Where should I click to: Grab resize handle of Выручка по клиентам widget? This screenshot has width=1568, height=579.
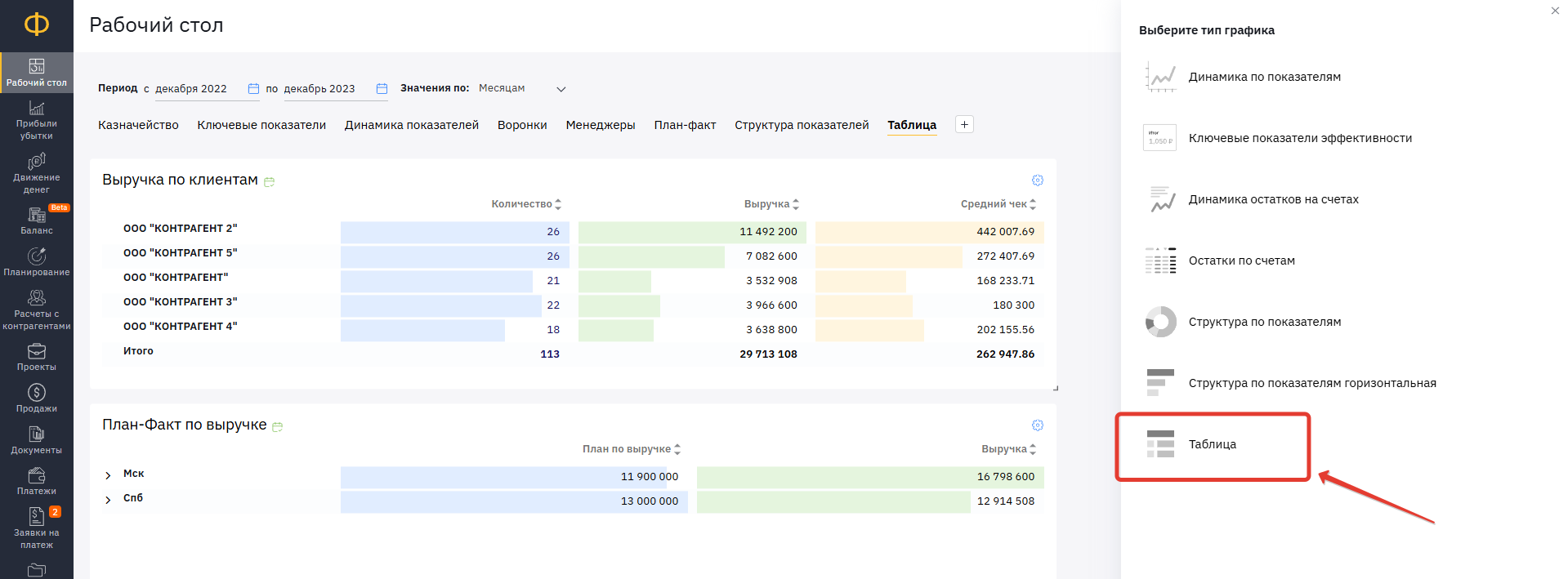pos(1055,388)
